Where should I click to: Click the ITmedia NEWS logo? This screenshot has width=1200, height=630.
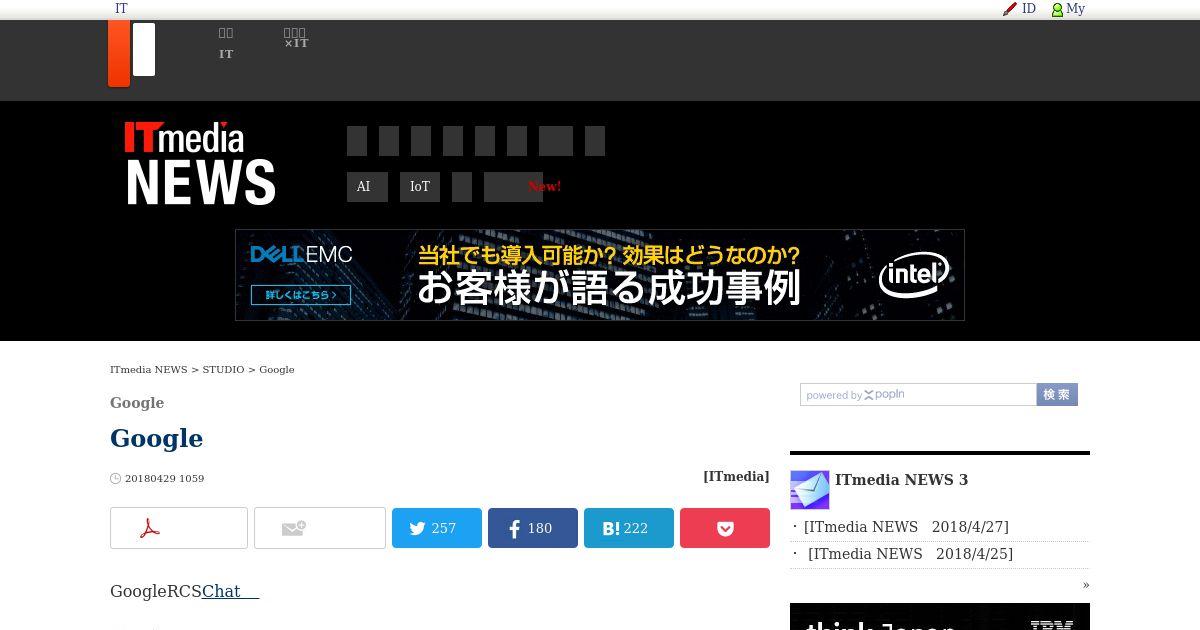[200, 163]
